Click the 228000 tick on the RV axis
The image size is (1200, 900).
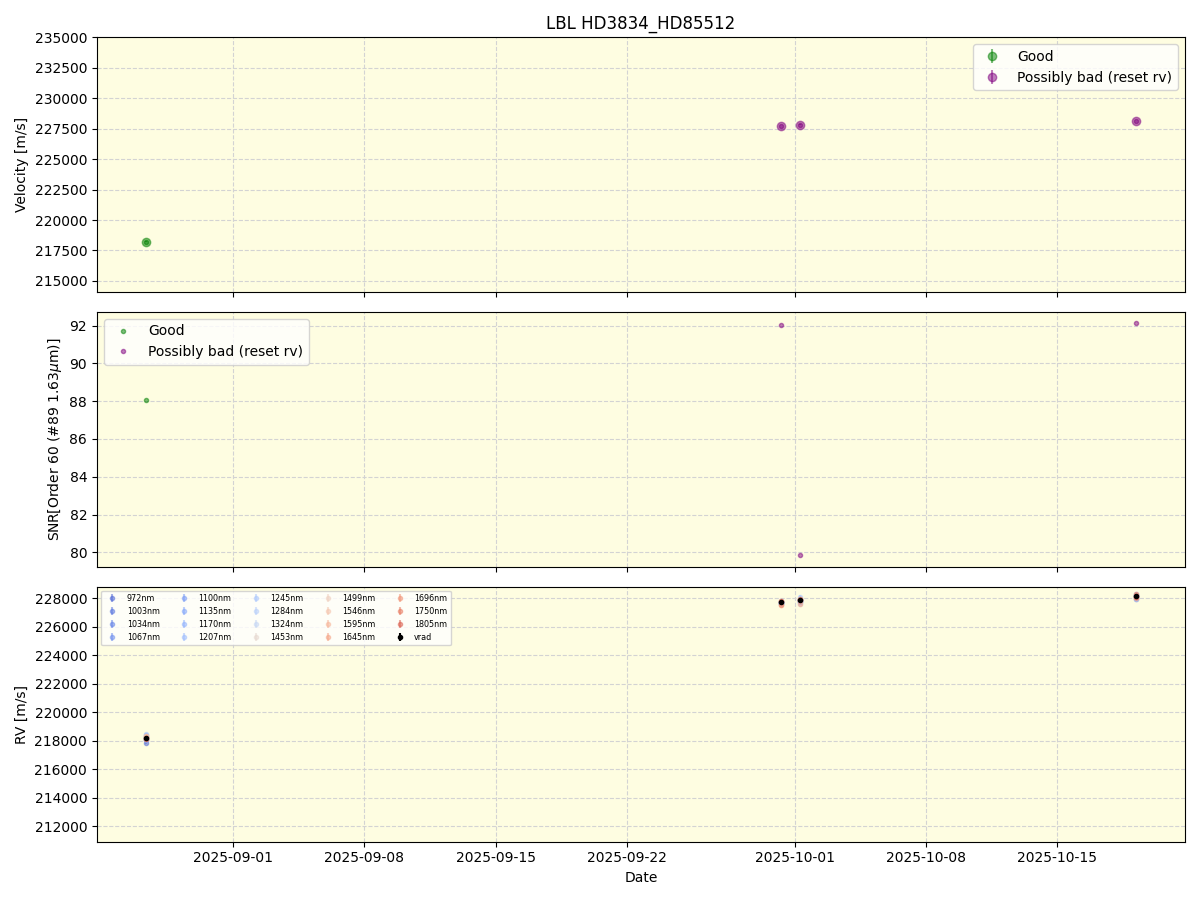(62, 599)
